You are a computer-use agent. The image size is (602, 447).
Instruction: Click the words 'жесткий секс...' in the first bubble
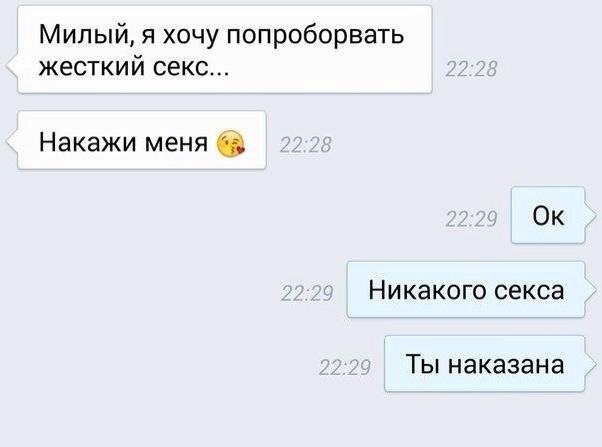[134, 68]
